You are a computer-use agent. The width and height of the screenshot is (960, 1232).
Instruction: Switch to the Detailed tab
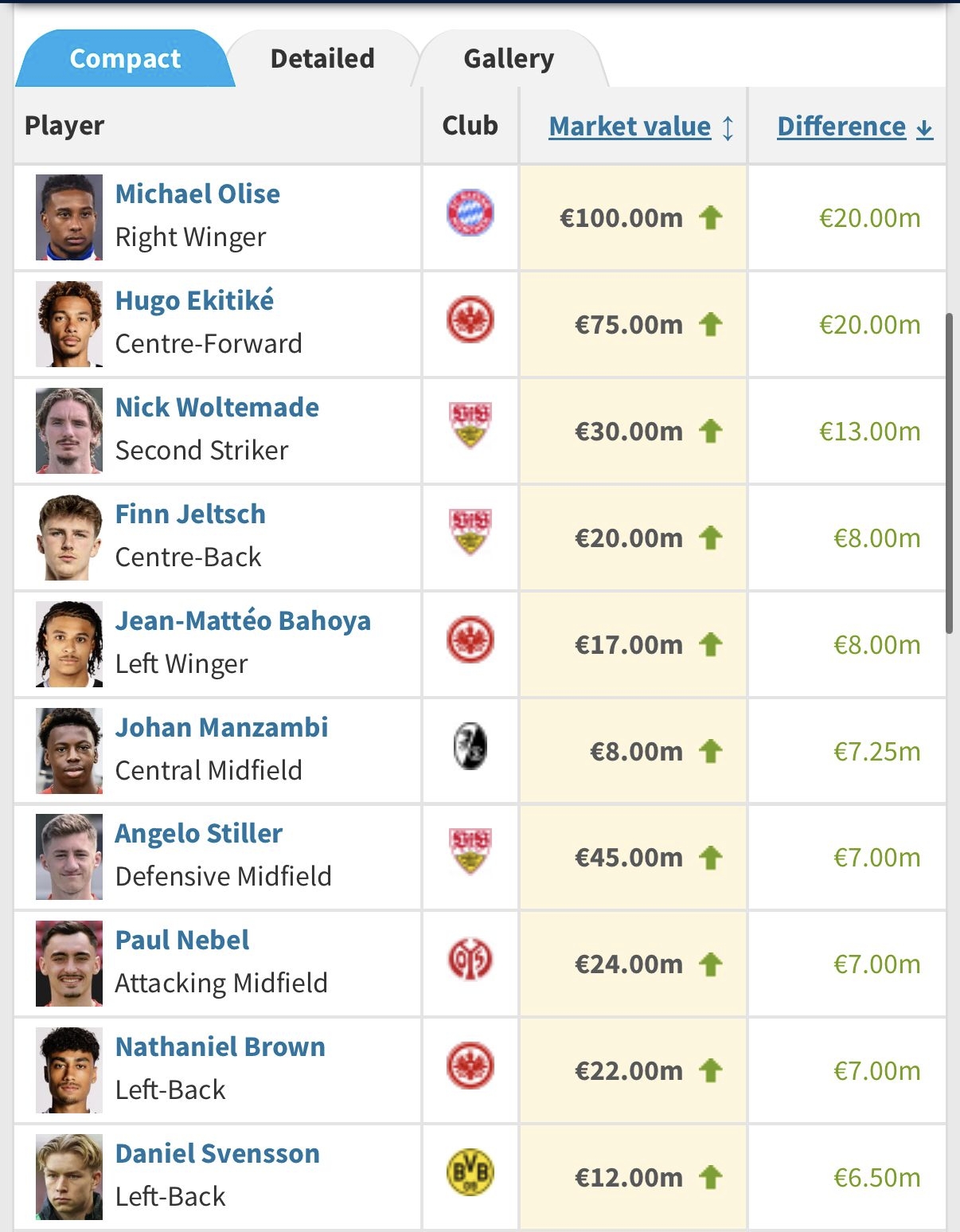(322, 59)
